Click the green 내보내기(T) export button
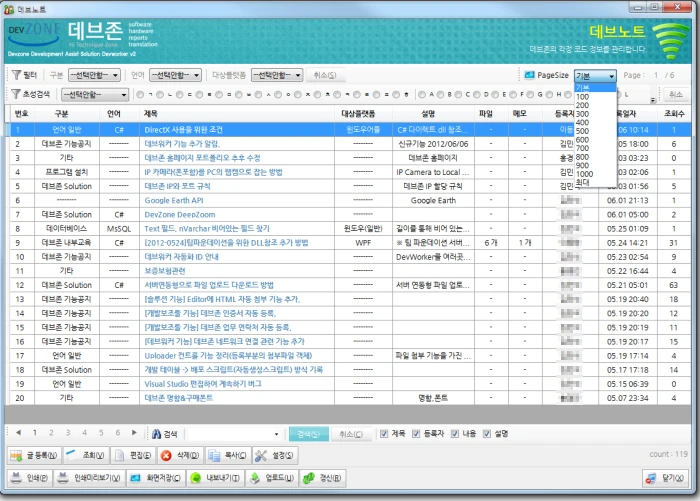 pos(216,478)
